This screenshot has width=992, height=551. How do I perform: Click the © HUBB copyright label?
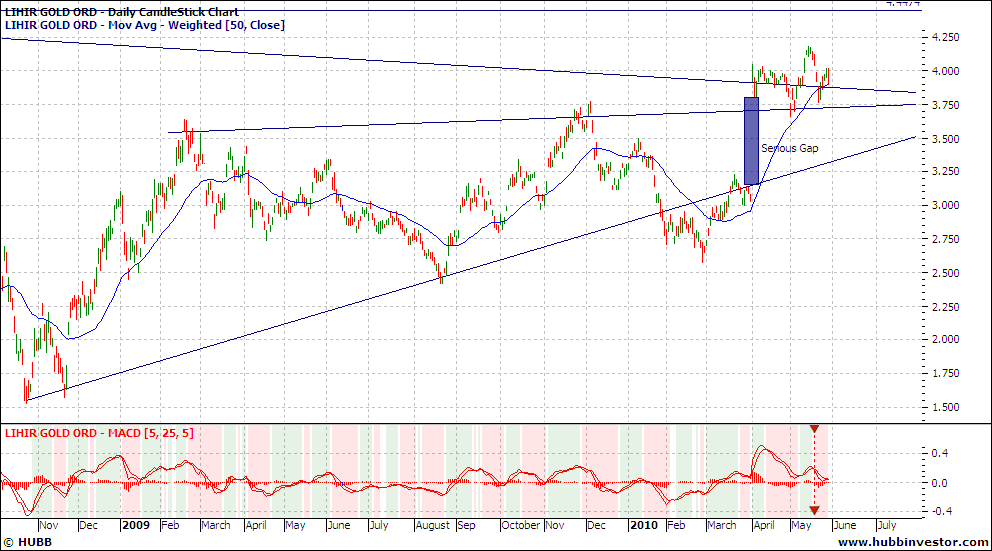[28, 542]
